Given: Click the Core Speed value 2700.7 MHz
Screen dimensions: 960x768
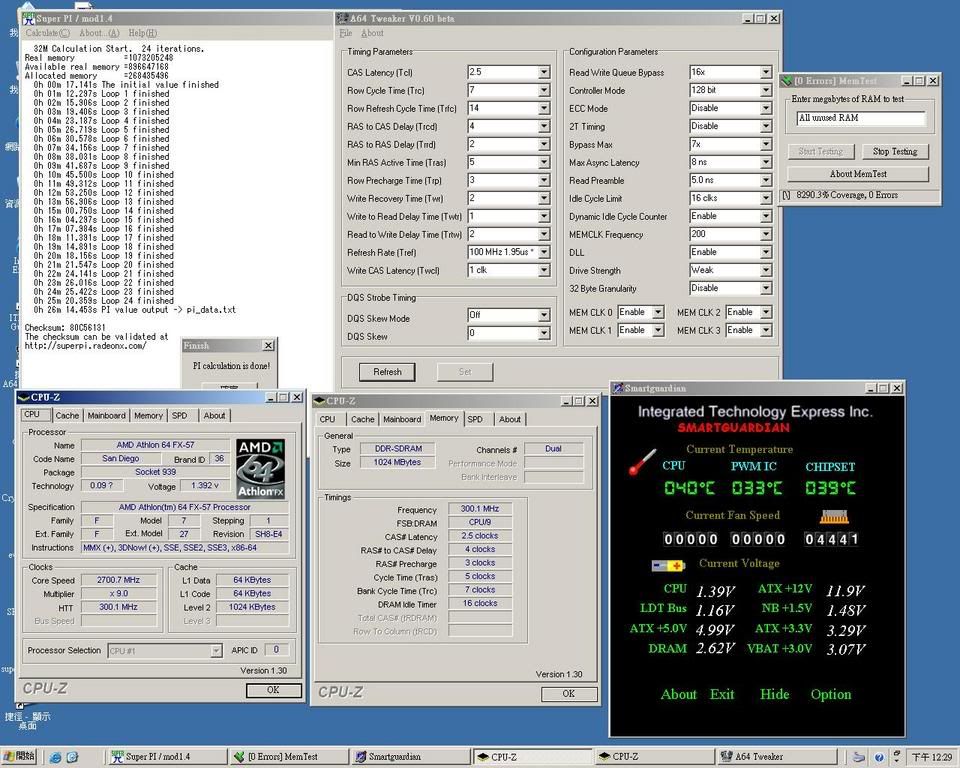Looking at the screenshot, I should click(x=118, y=580).
